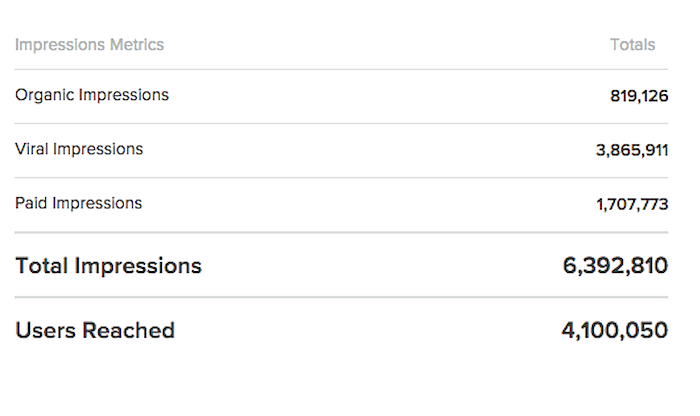Click the 3,865,911 viral total value
Image resolution: width=700 pixels, height=416 pixels.
click(x=632, y=150)
